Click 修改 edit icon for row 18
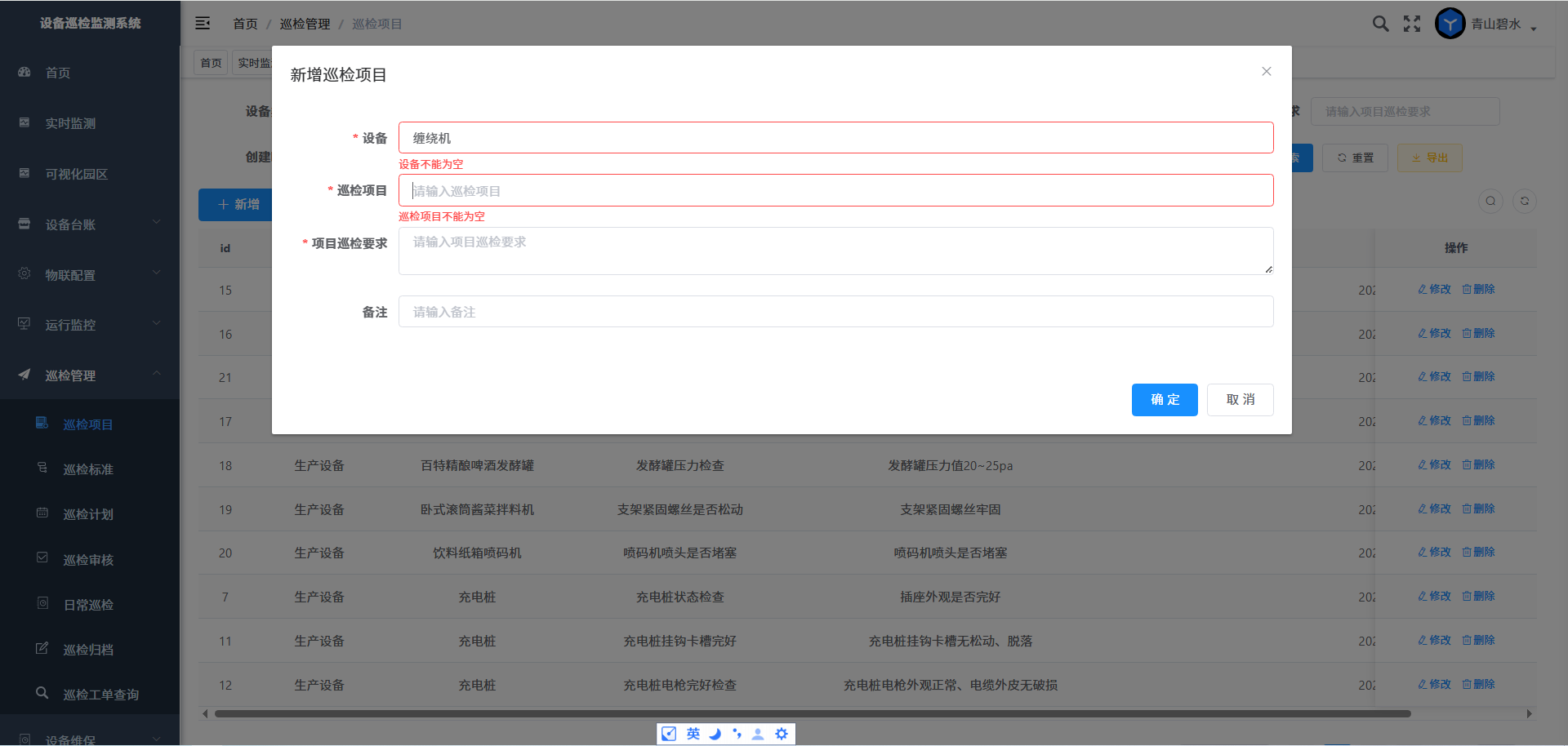1568x746 pixels. point(1434,465)
